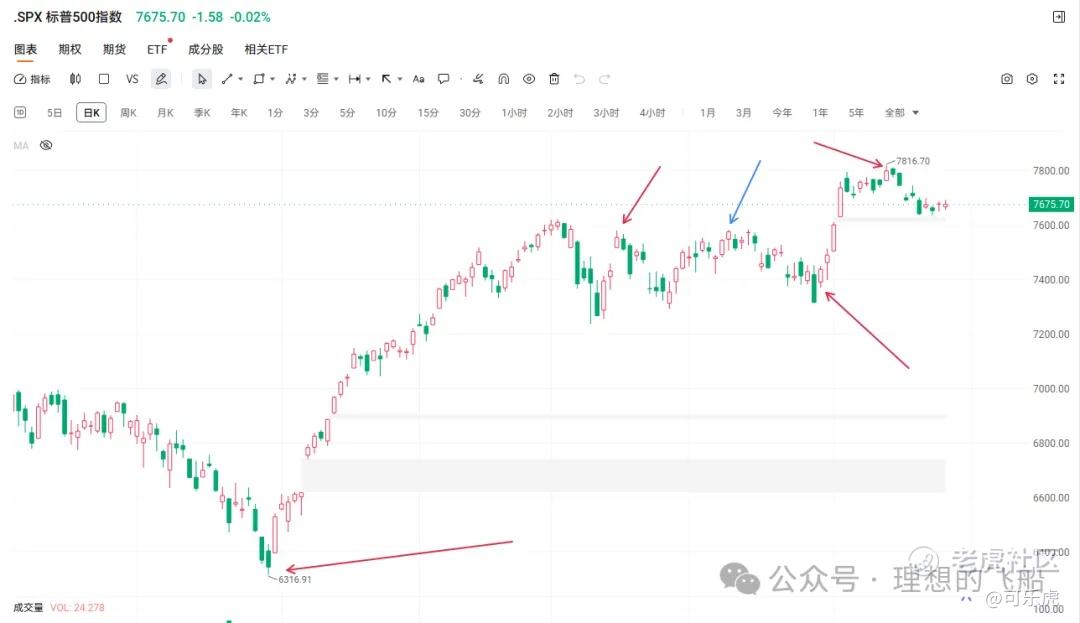This screenshot has width=1080, height=623.
Task: Toggle MA indicator visibility eye
Action: click(x=46, y=145)
